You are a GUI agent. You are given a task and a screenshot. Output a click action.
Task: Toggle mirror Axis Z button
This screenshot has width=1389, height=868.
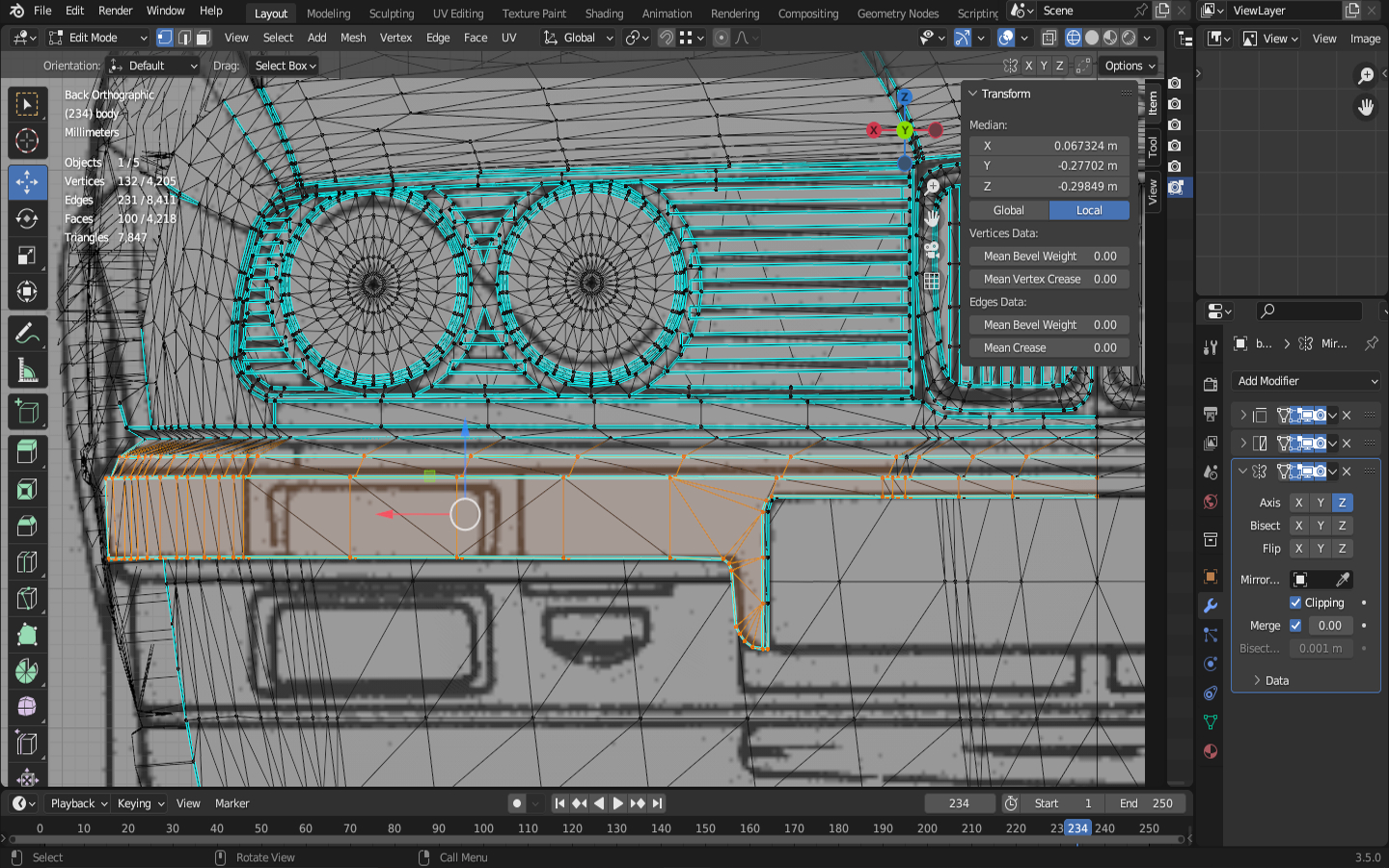pyautogui.click(x=1342, y=502)
